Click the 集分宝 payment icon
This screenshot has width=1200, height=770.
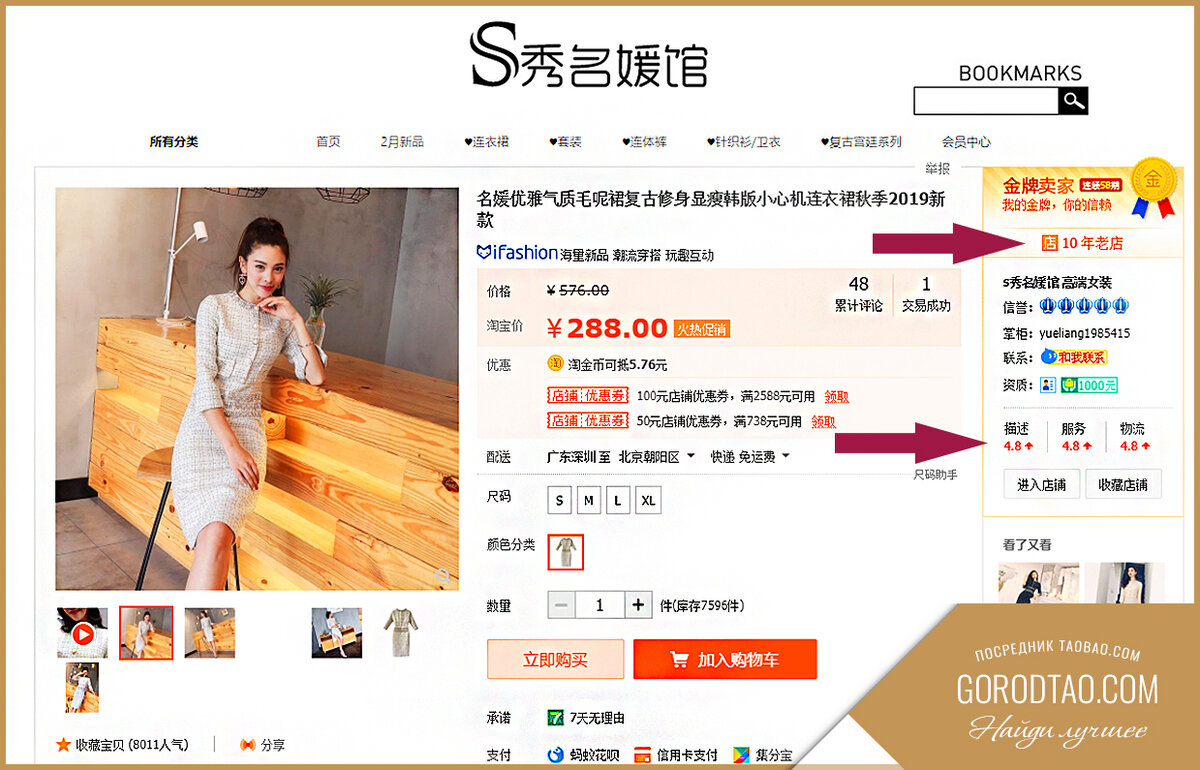tap(741, 755)
